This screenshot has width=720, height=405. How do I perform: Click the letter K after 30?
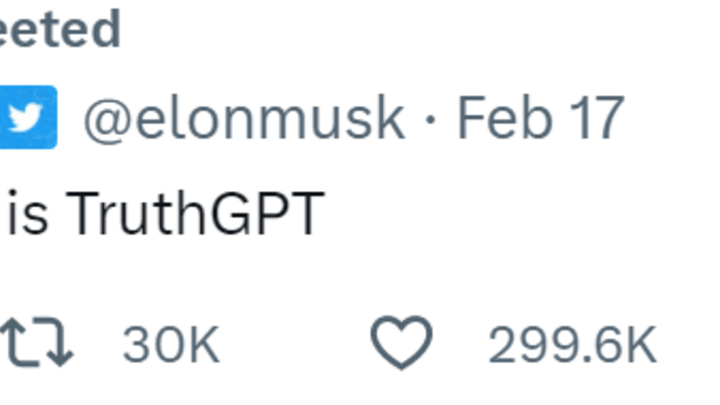click(204, 344)
